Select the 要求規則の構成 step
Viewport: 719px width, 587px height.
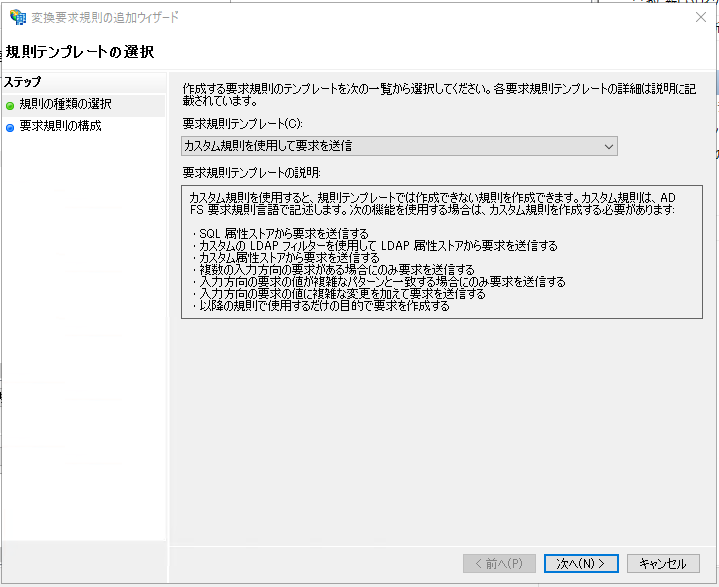point(60,126)
